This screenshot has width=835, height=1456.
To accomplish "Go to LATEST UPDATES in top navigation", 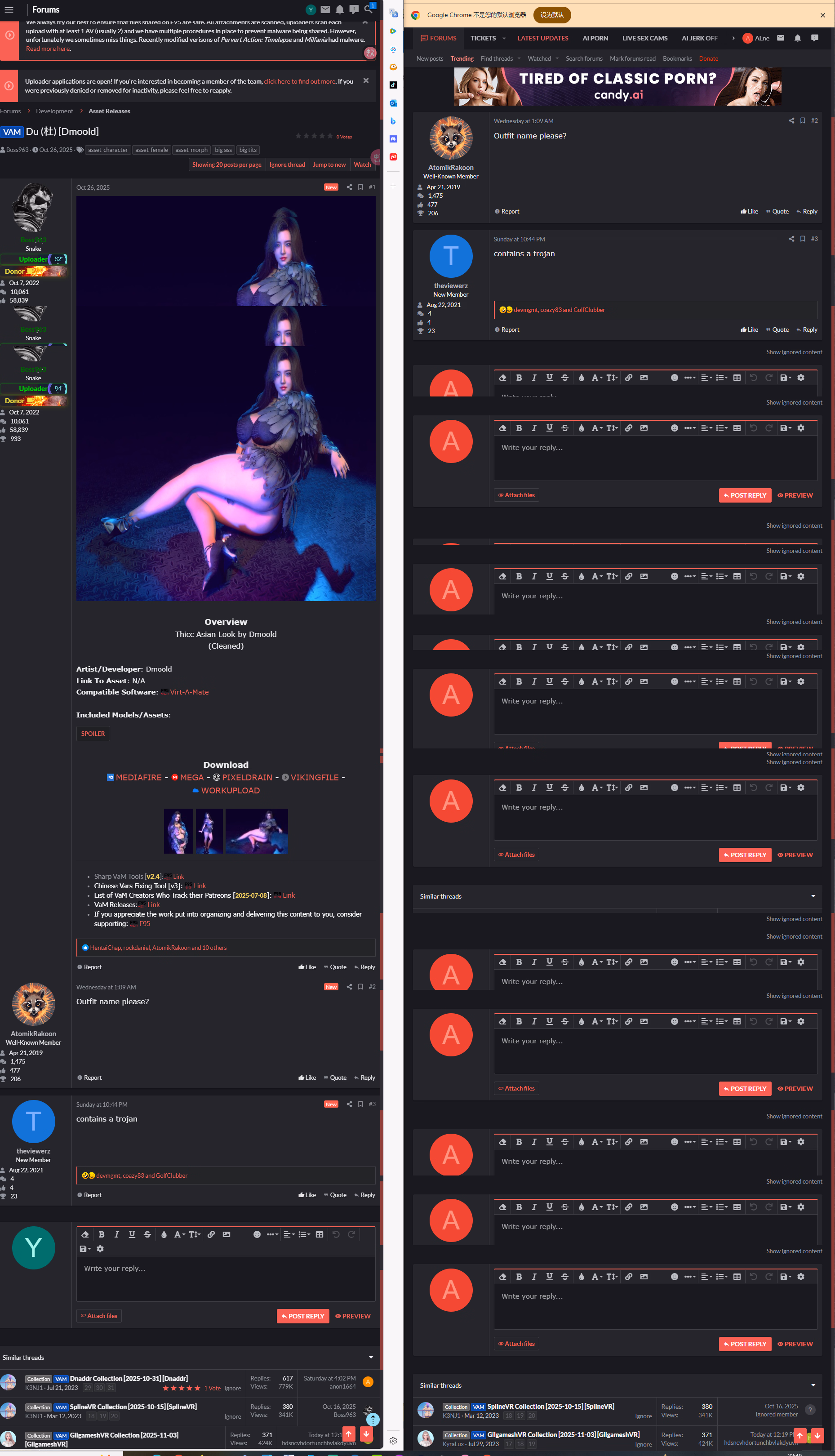I will 542,38.
